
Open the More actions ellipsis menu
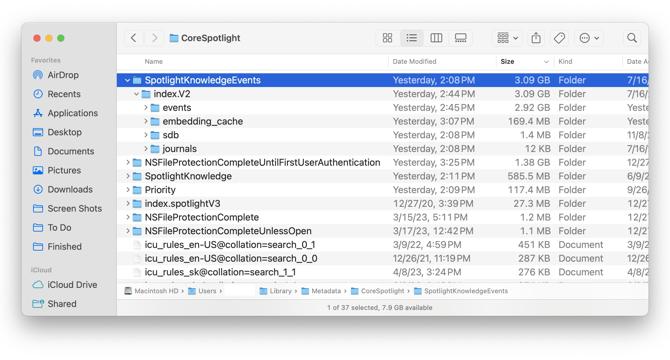point(589,38)
